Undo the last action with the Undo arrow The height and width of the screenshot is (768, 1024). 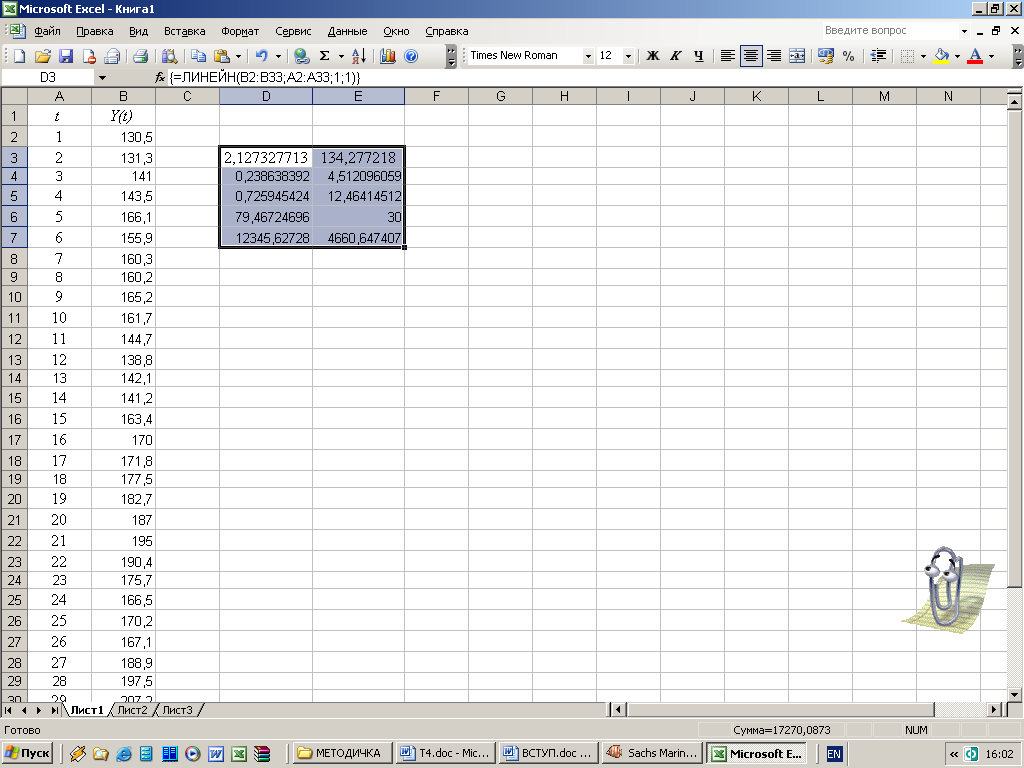click(262, 56)
